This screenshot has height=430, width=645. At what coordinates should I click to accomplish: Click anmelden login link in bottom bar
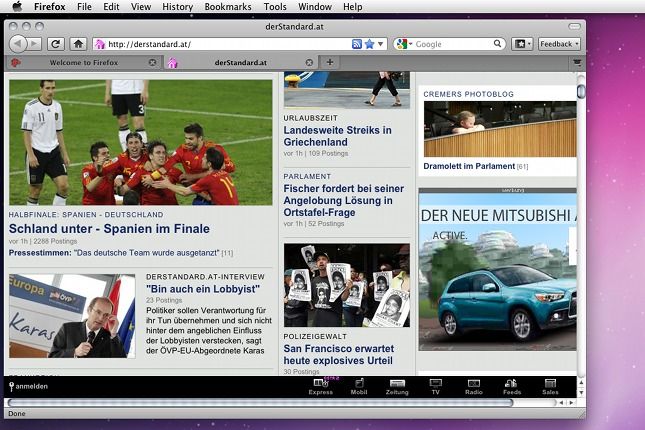tap(28, 386)
